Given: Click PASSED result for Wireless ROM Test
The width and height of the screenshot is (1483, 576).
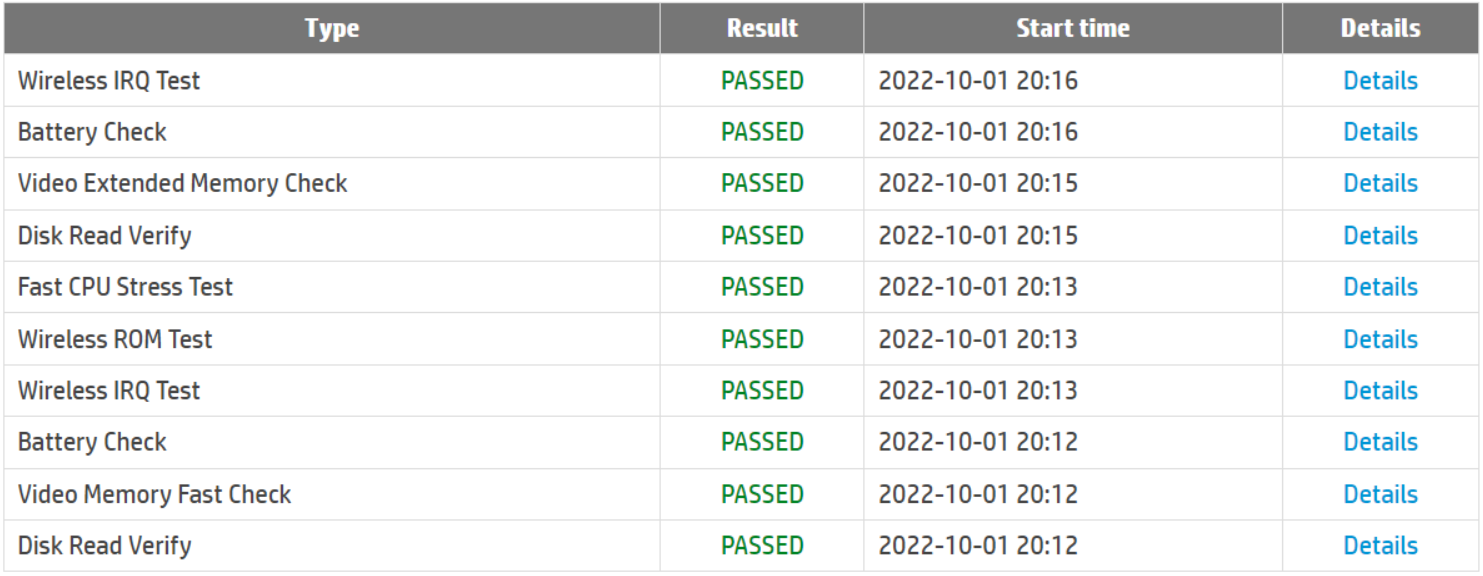Looking at the screenshot, I should [762, 339].
